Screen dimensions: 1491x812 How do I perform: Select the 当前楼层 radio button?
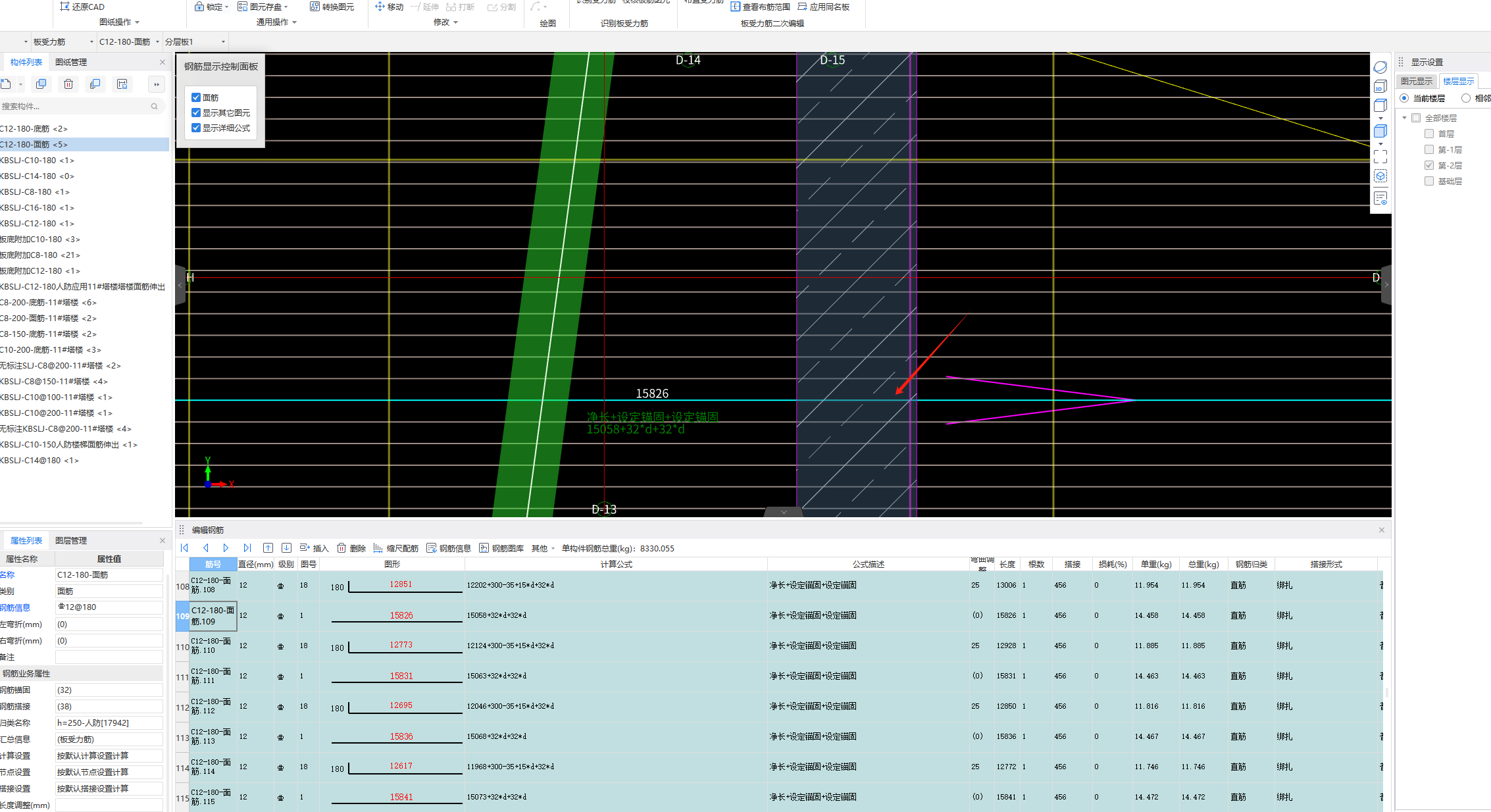click(1404, 98)
